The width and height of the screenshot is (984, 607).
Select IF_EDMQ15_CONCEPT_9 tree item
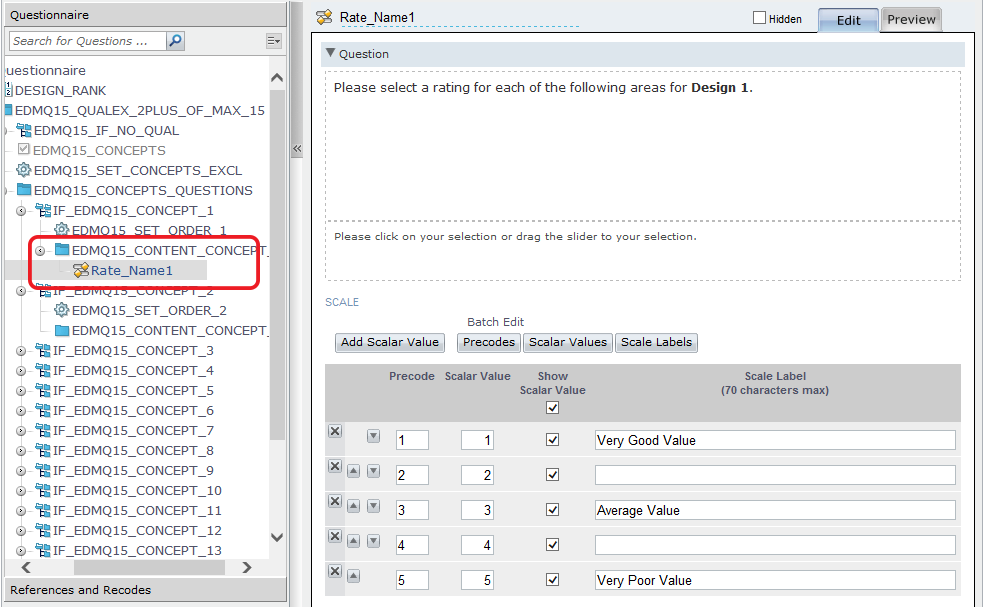[x=133, y=471]
